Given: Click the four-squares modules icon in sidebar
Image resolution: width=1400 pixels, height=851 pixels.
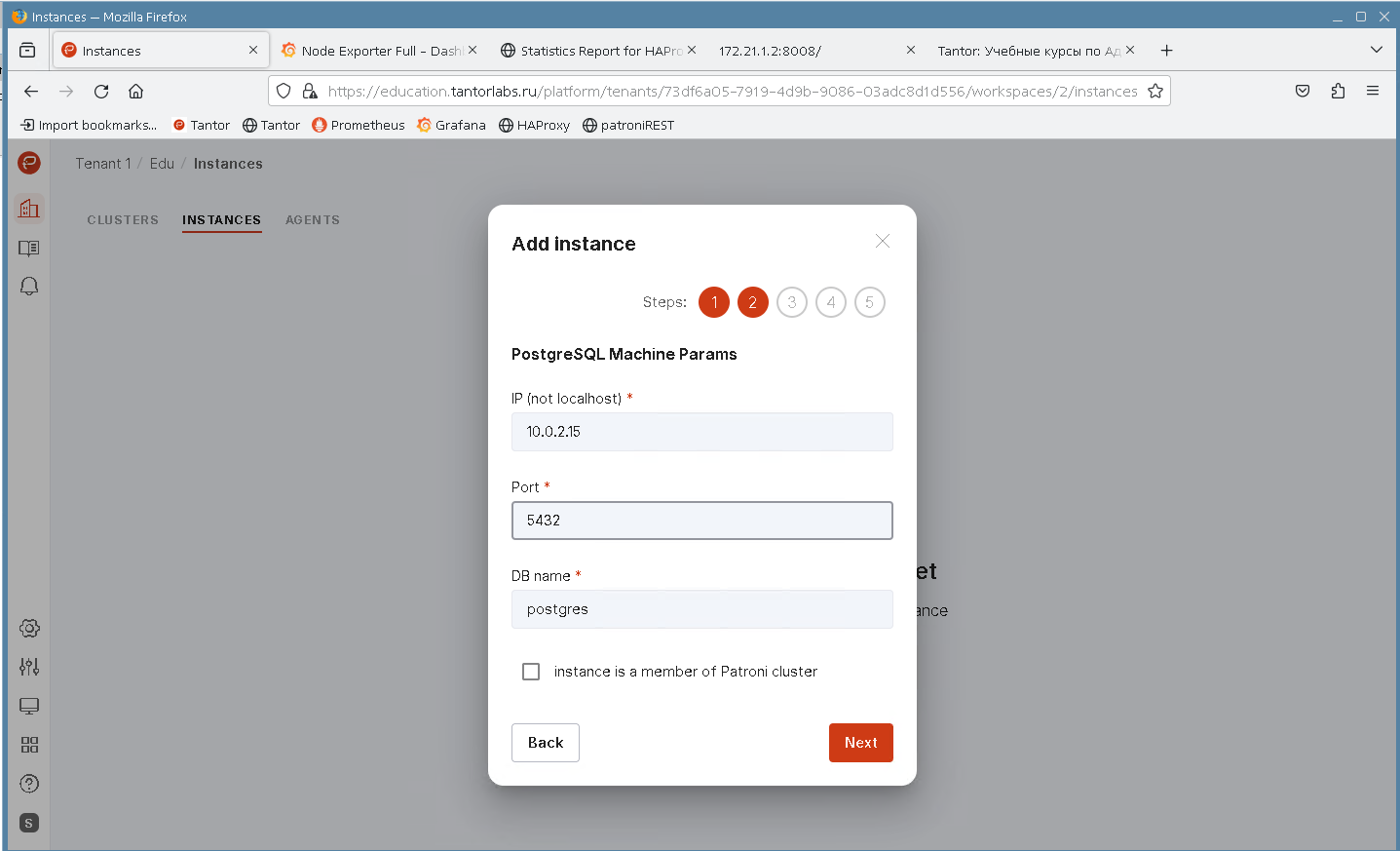Looking at the screenshot, I should [x=29, y=745].
